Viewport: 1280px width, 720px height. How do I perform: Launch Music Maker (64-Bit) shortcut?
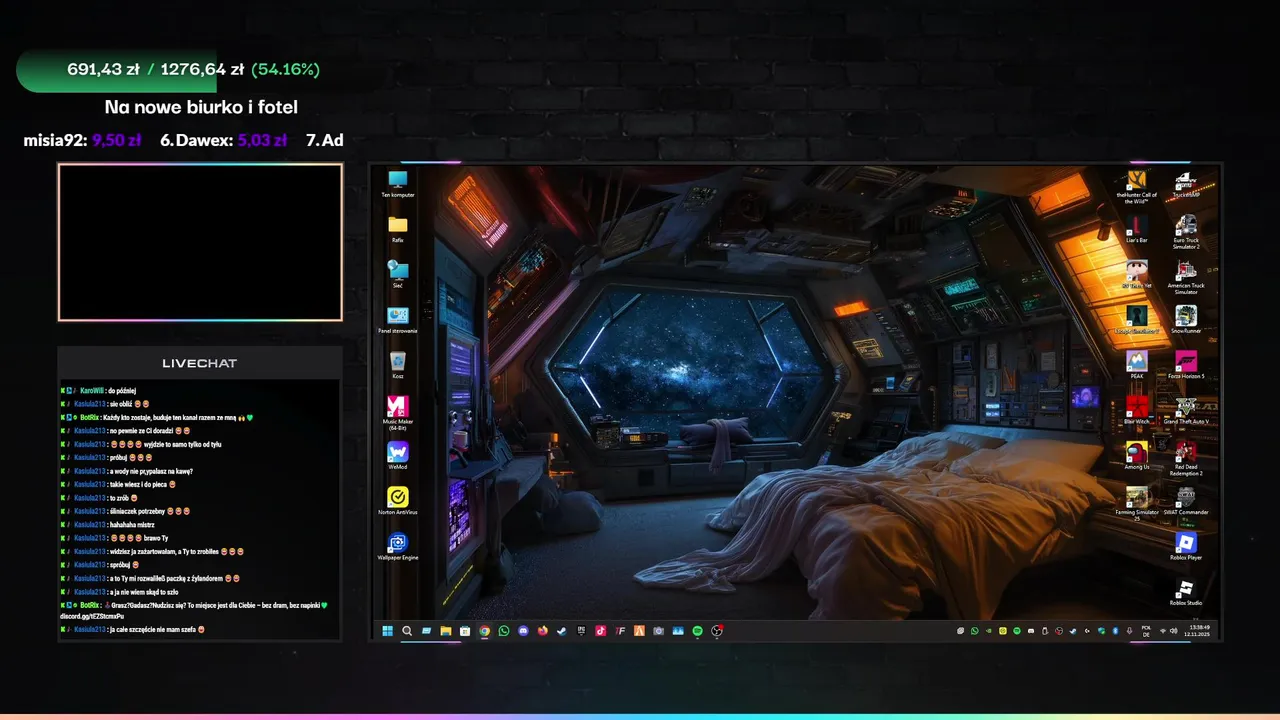(x=397, y=412)
